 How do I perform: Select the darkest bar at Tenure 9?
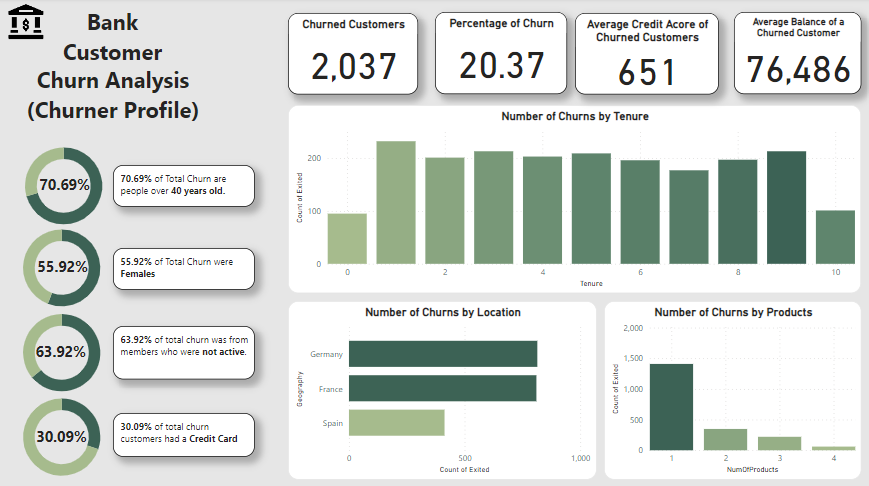pyautogui.click(x=786, y=208)
